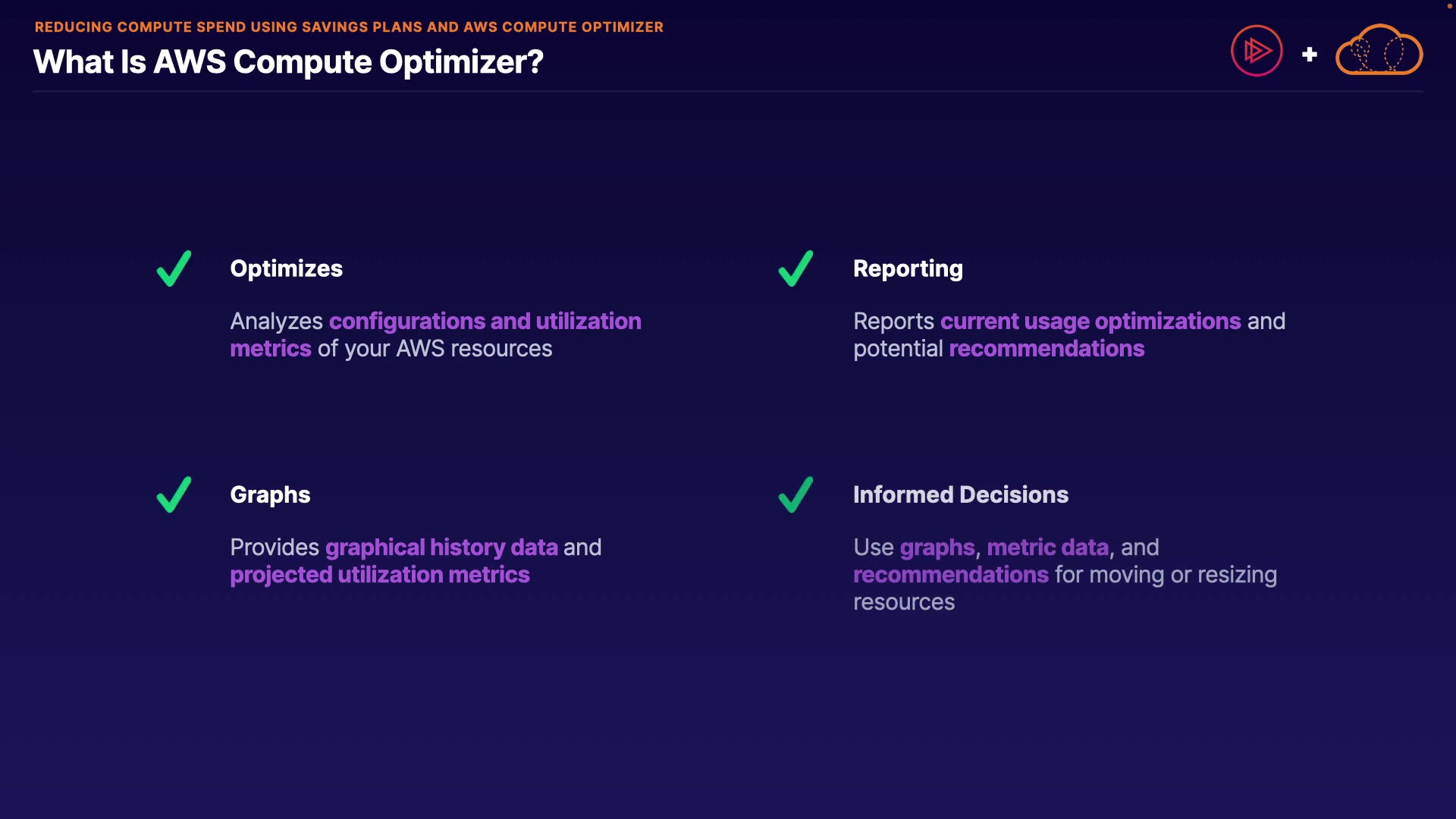The image size is (1456, 819).
Task: Click the Pluralsight play logo icon
Action: [x=1257, y=51]
